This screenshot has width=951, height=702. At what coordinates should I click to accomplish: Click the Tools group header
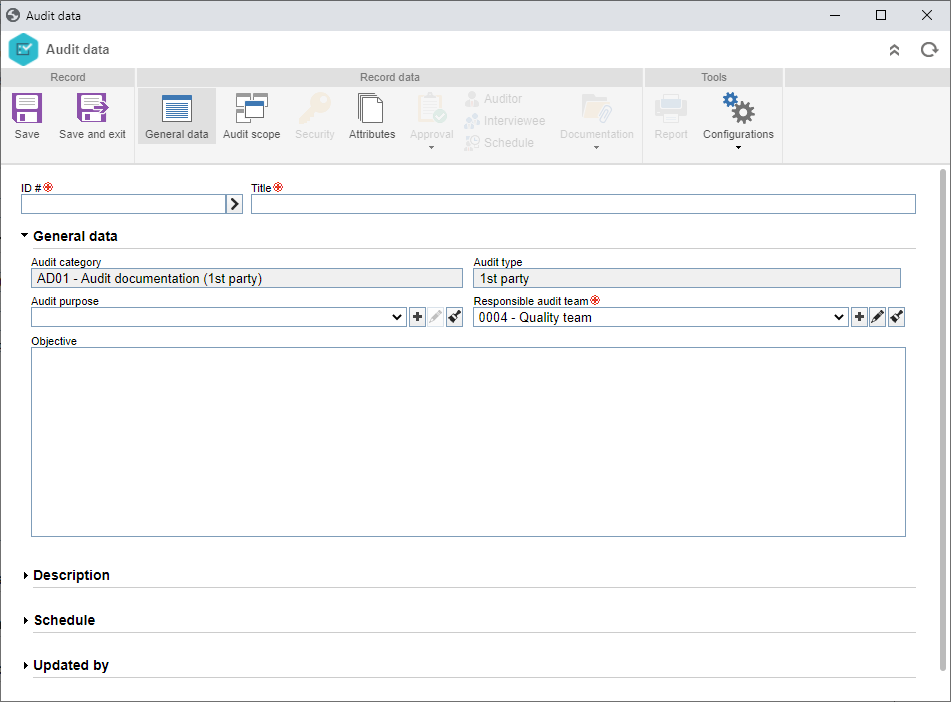point(714,77)
